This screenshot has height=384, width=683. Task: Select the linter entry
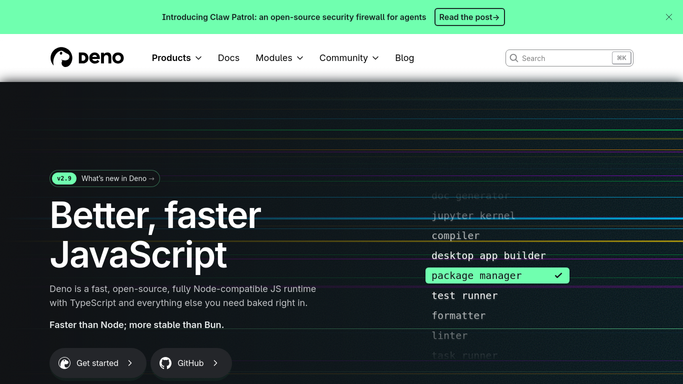tap(450, 336)
